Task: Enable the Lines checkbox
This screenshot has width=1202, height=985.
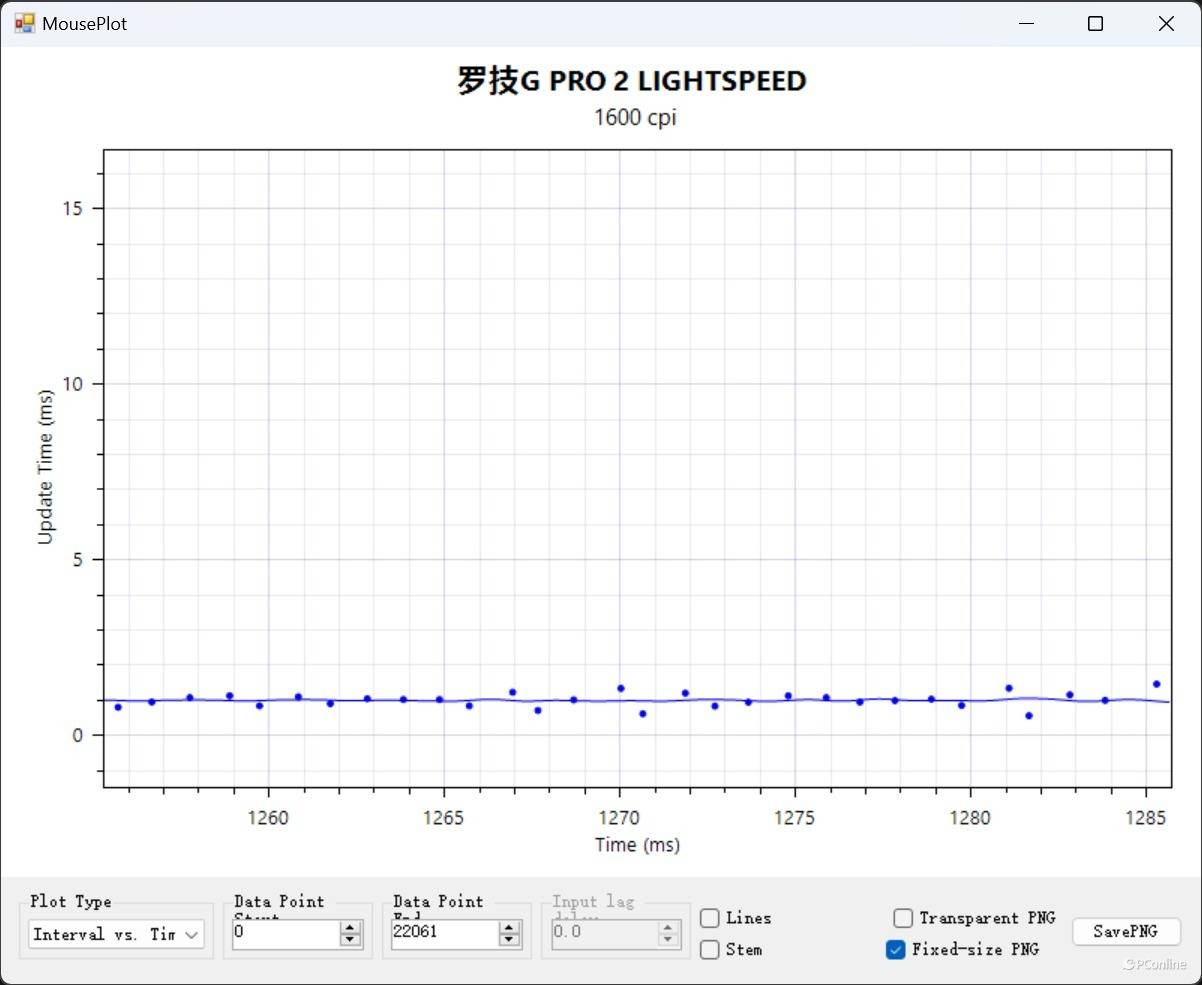Action: coord(710,918)
